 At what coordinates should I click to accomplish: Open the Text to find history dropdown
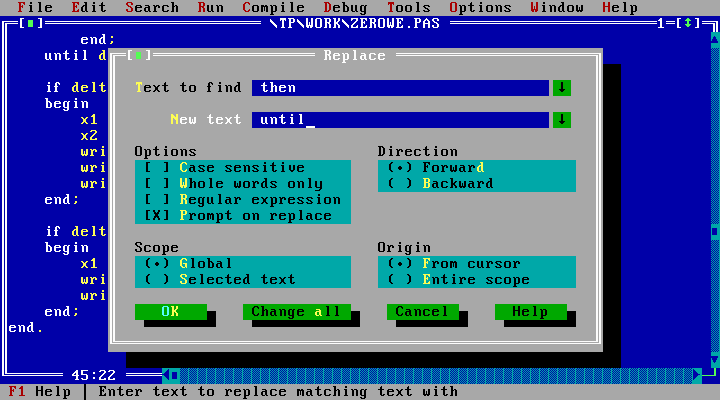562,88
